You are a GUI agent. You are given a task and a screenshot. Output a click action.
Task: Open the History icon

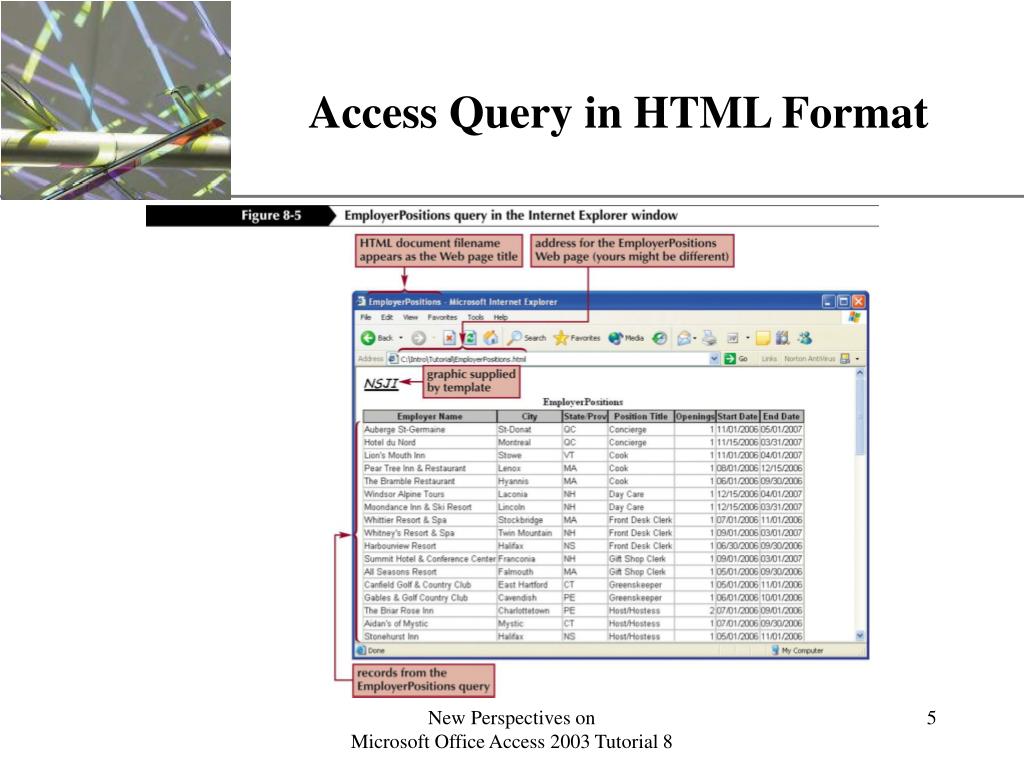660,338
